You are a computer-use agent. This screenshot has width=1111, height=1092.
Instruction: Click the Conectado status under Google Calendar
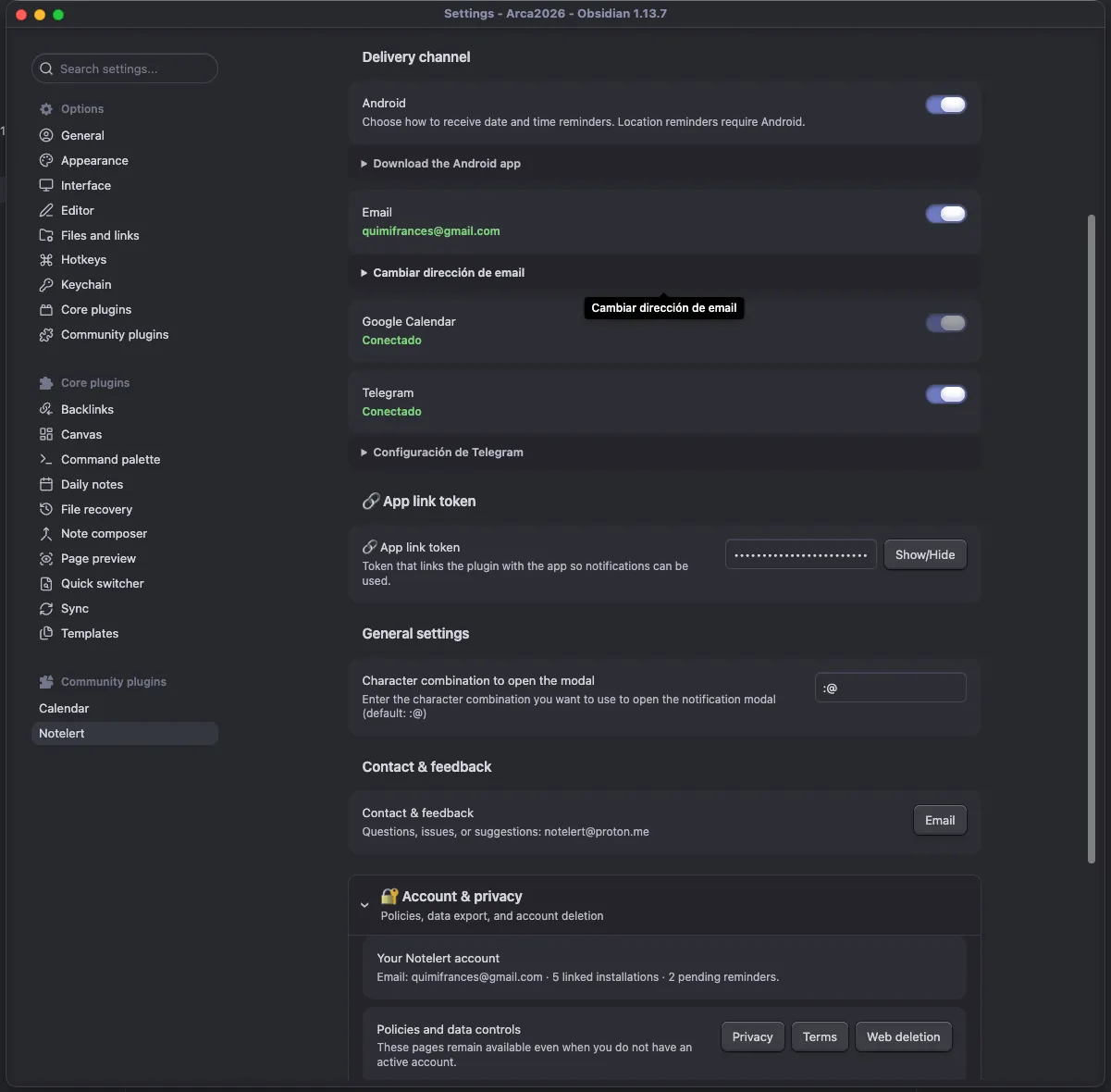[391, 341]
